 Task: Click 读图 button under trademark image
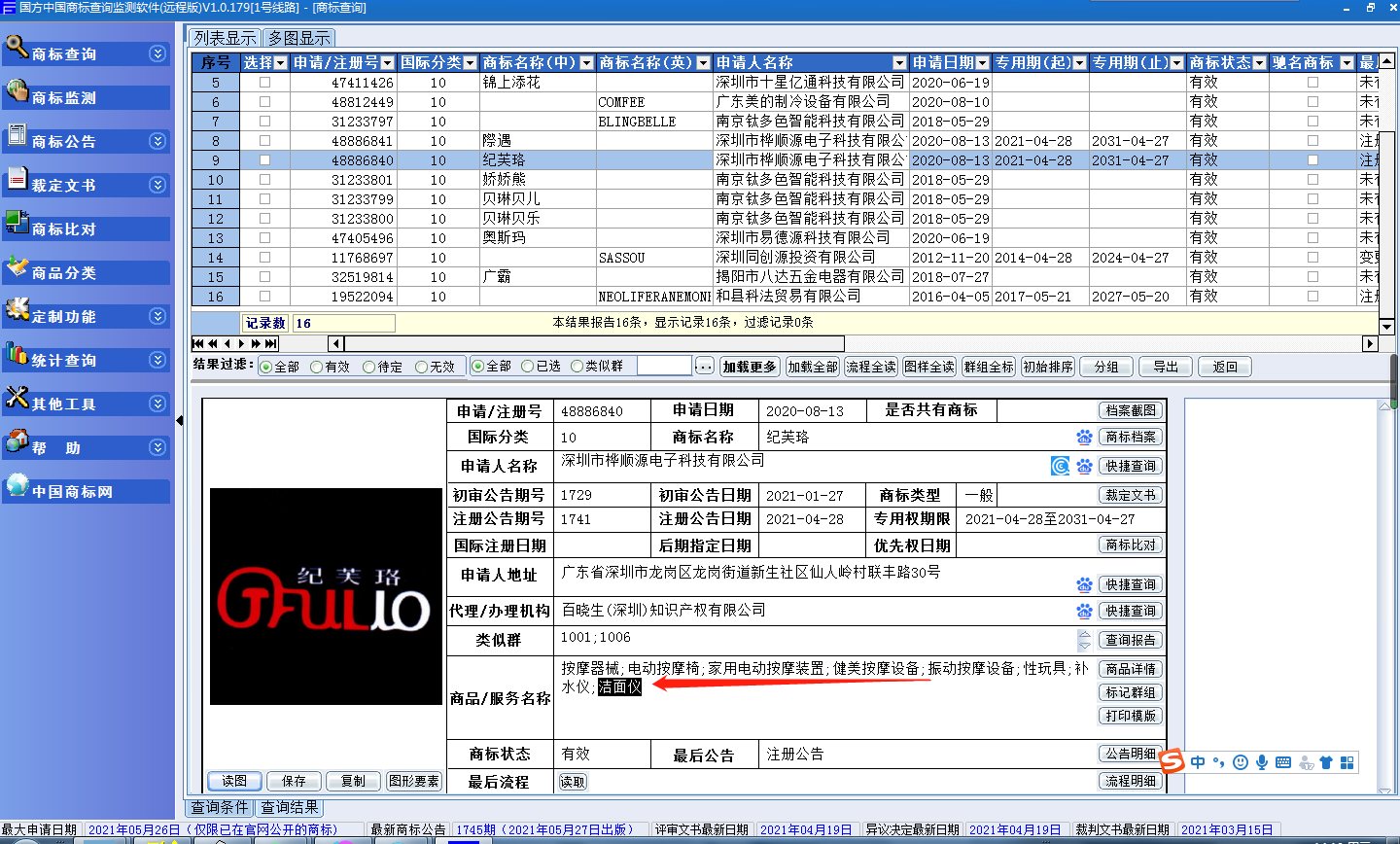(234, 781)
